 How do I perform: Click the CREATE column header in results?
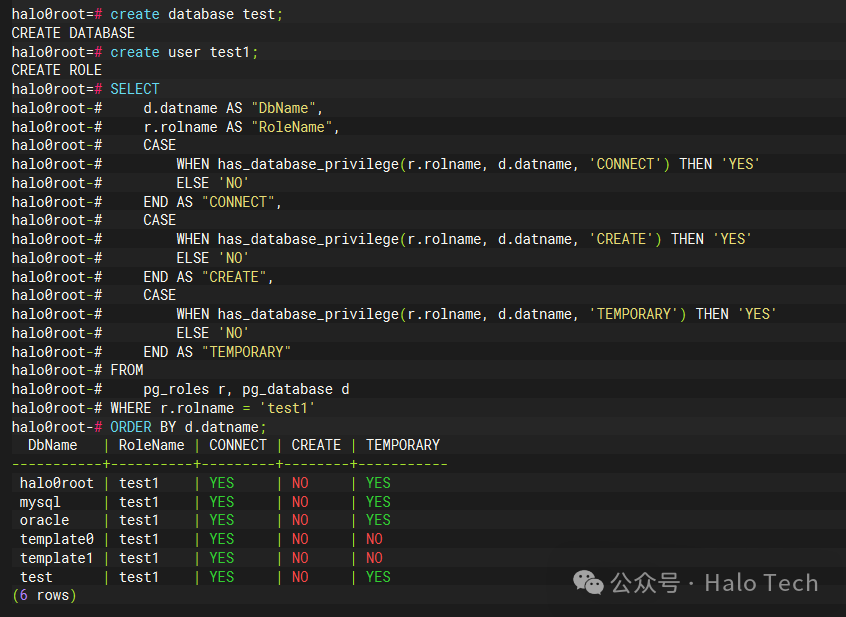pyautogui.click(x=316, y=445)
